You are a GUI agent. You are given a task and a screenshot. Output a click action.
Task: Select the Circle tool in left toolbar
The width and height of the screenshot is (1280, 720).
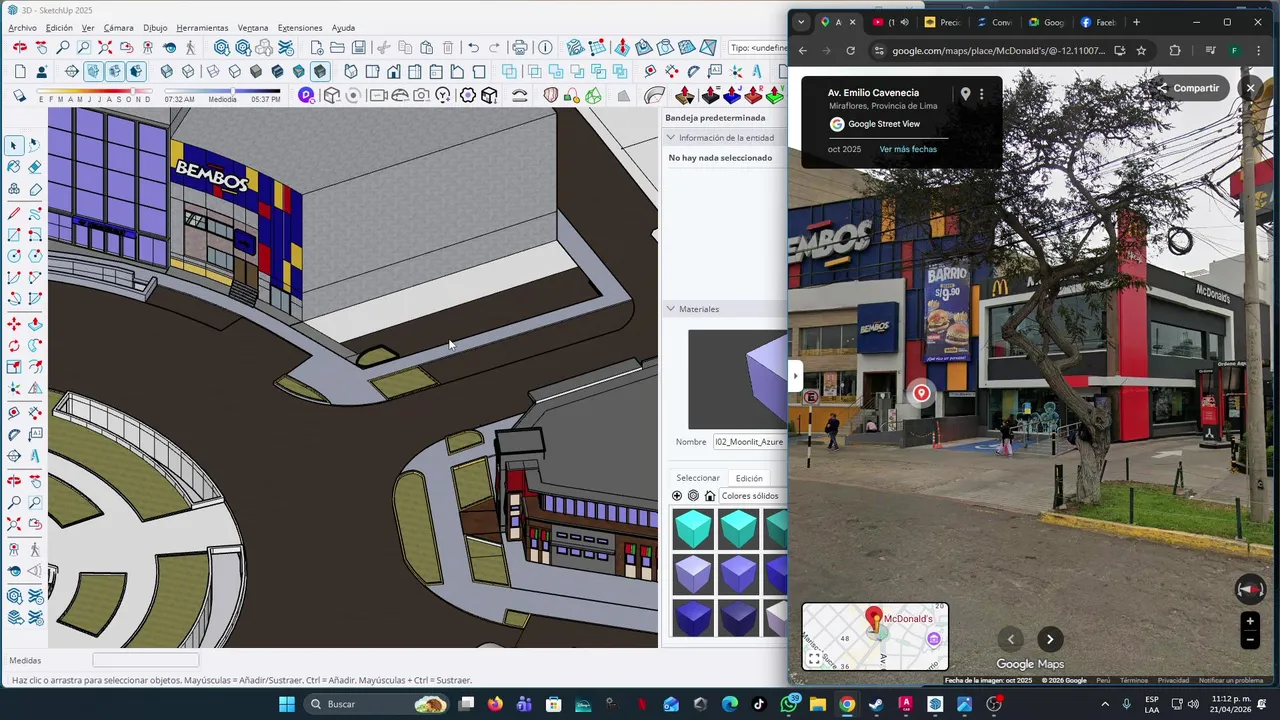tap(14, 256)
